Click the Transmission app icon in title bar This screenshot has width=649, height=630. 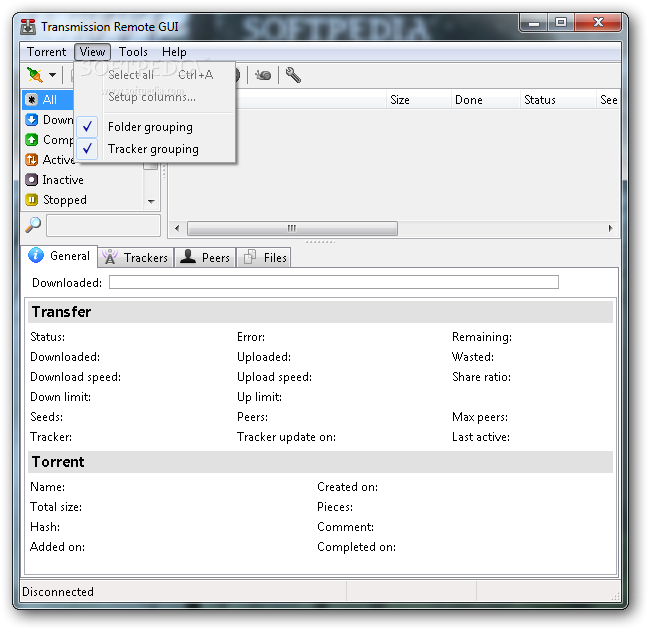click(28, 27)
